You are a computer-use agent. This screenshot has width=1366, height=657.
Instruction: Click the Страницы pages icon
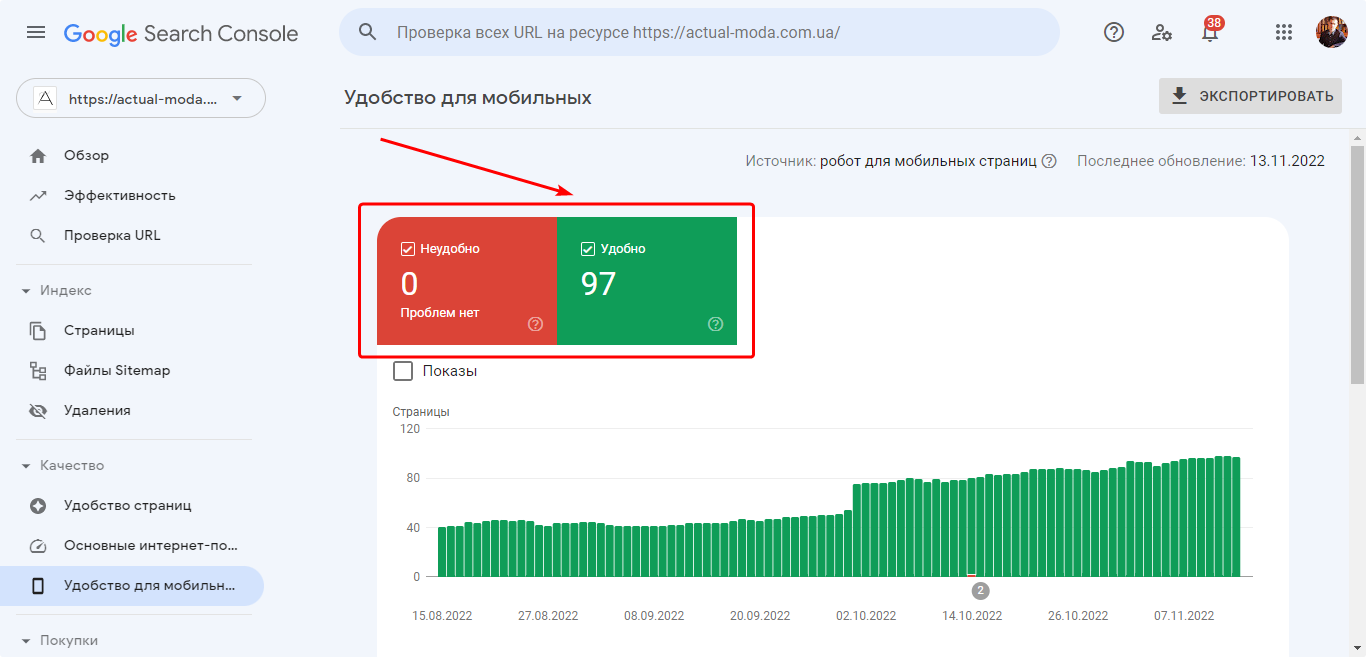pyautogui.click(x=38, y=331)
